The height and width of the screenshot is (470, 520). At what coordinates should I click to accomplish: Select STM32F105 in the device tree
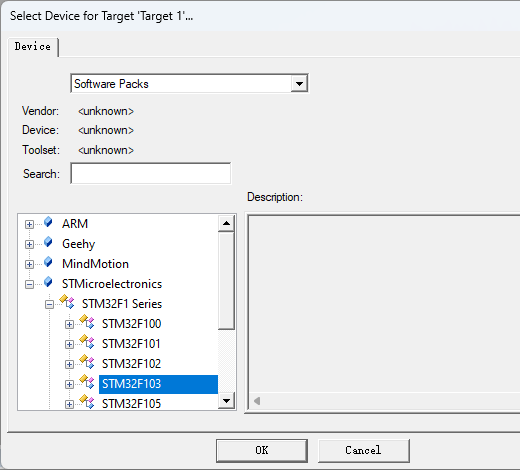pyautogui.click(x=131, y=404)
